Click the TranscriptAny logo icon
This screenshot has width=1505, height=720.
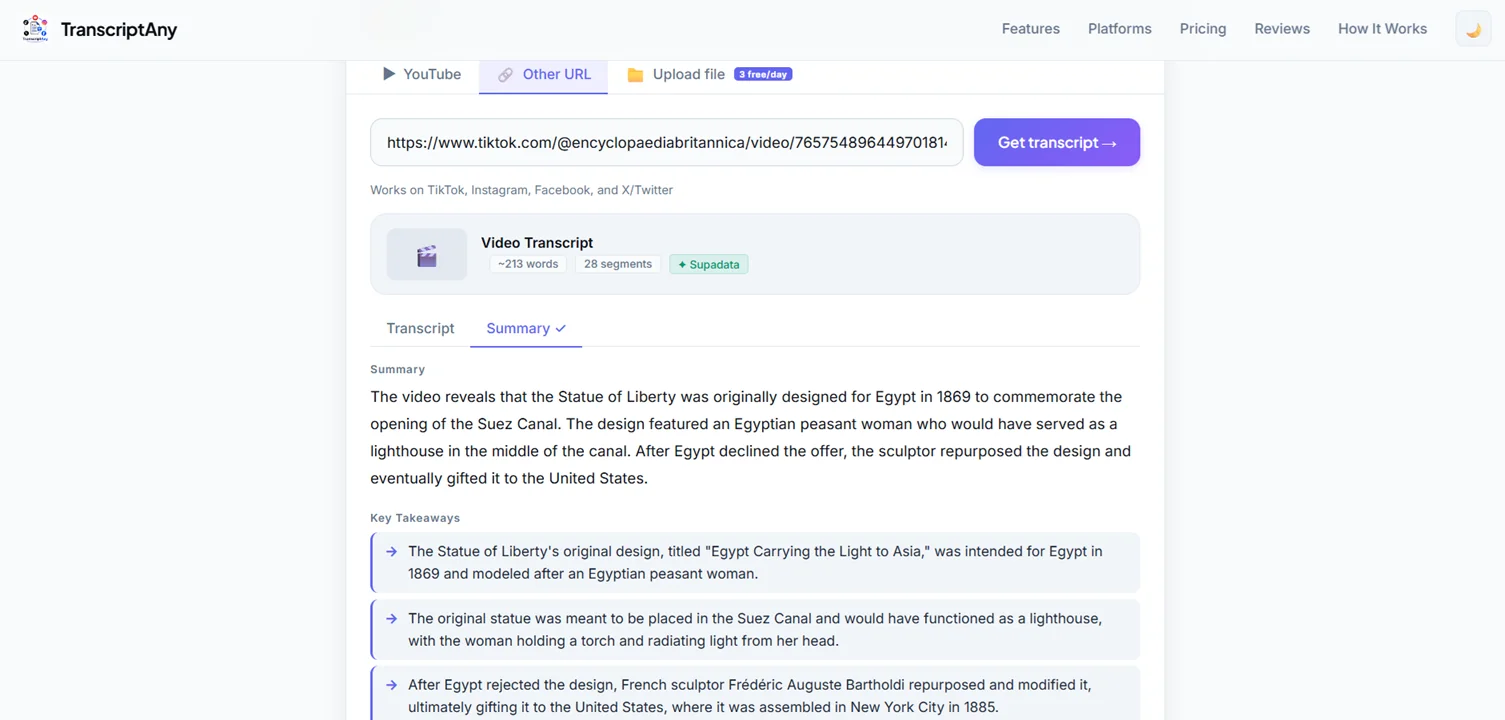coord(35,29)
